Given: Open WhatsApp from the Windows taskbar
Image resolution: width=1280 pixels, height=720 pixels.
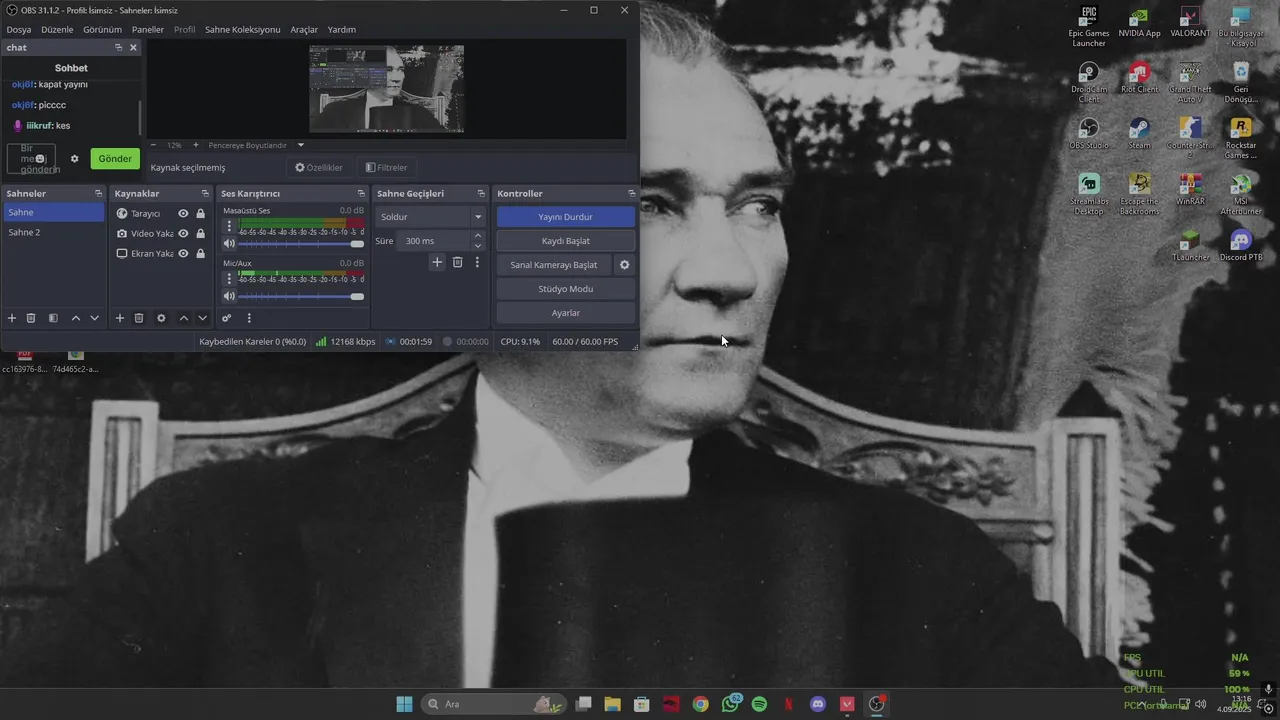Looking at the screenshot, I should 730,704.
